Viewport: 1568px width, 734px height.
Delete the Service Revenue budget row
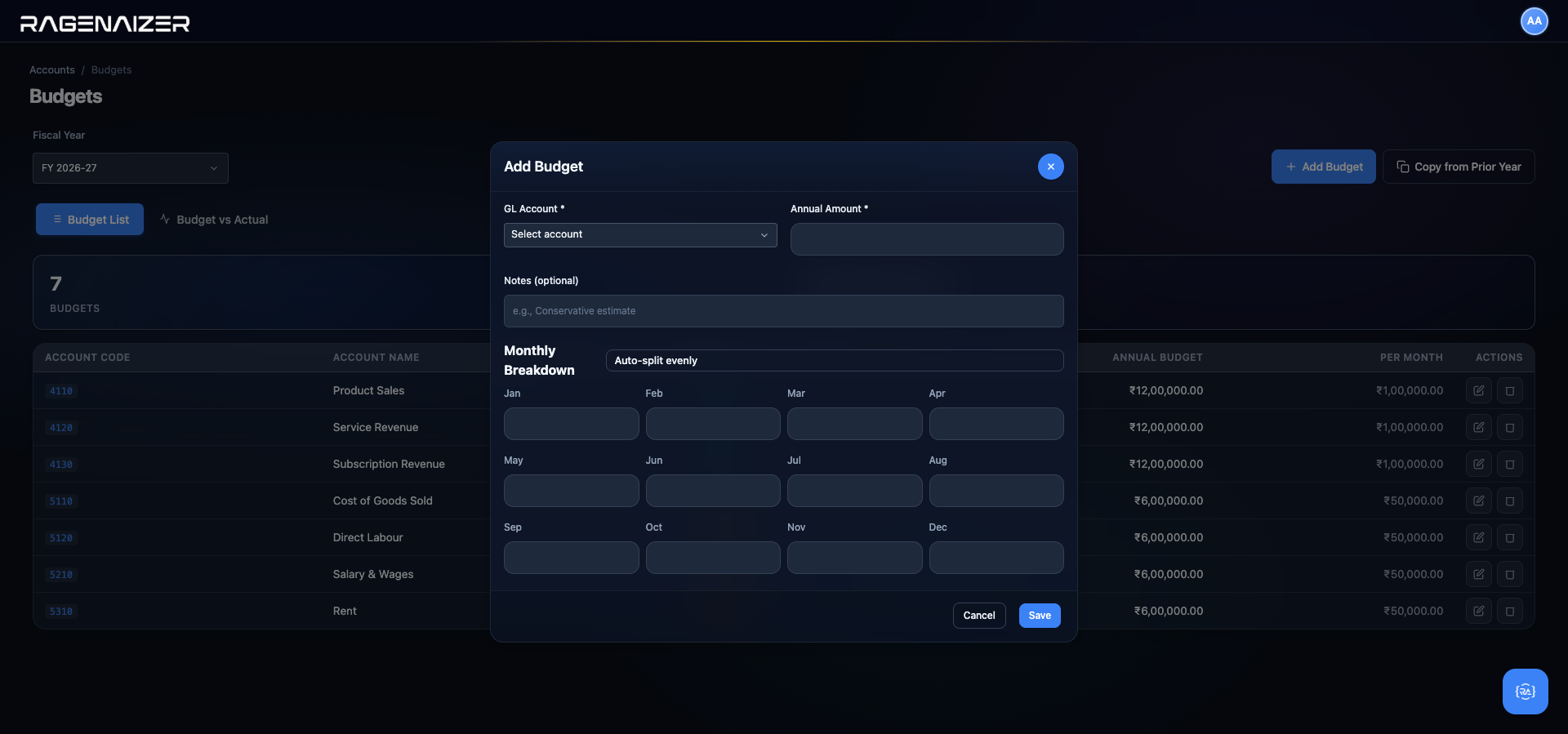coord(1510,428)
